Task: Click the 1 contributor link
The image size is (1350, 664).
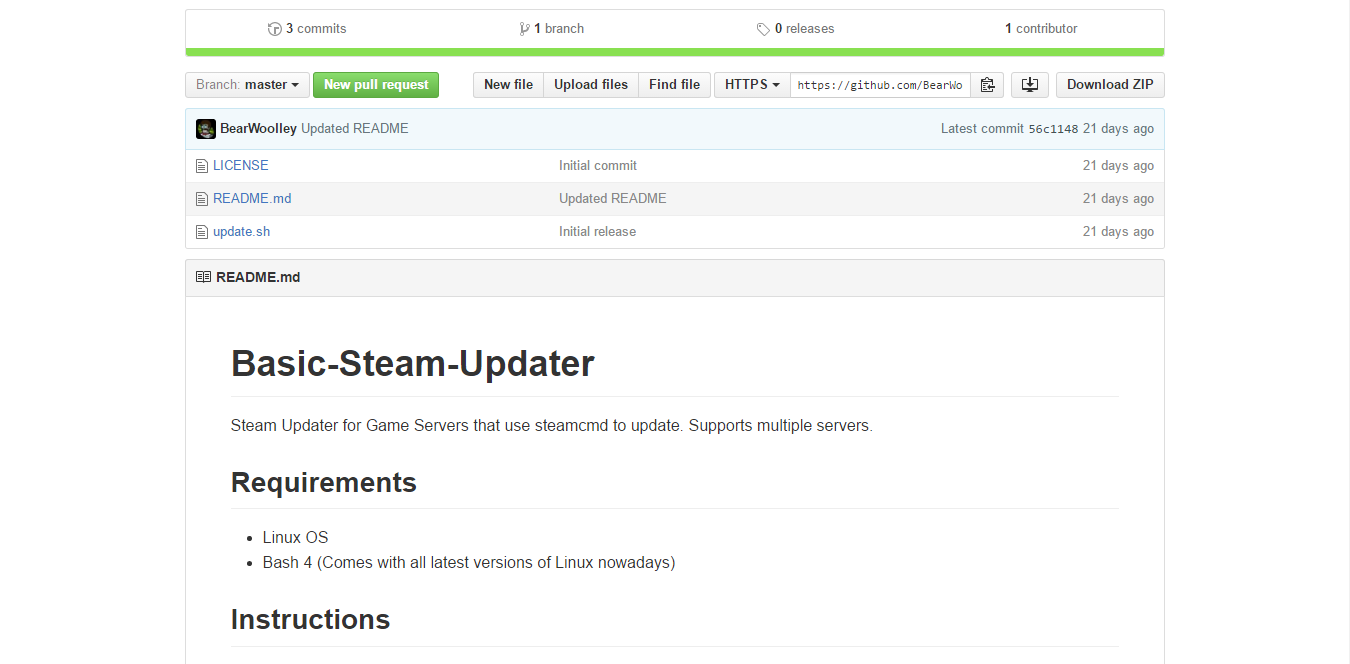Action: tap(1040, 28)
